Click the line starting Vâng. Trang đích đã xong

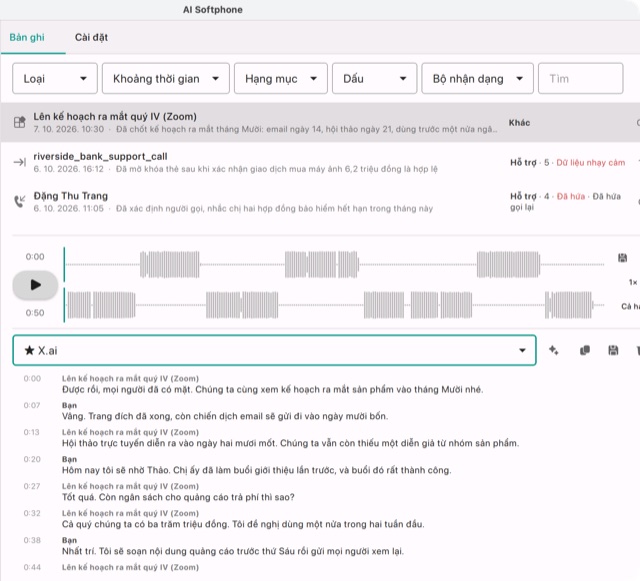coord(225,416)
